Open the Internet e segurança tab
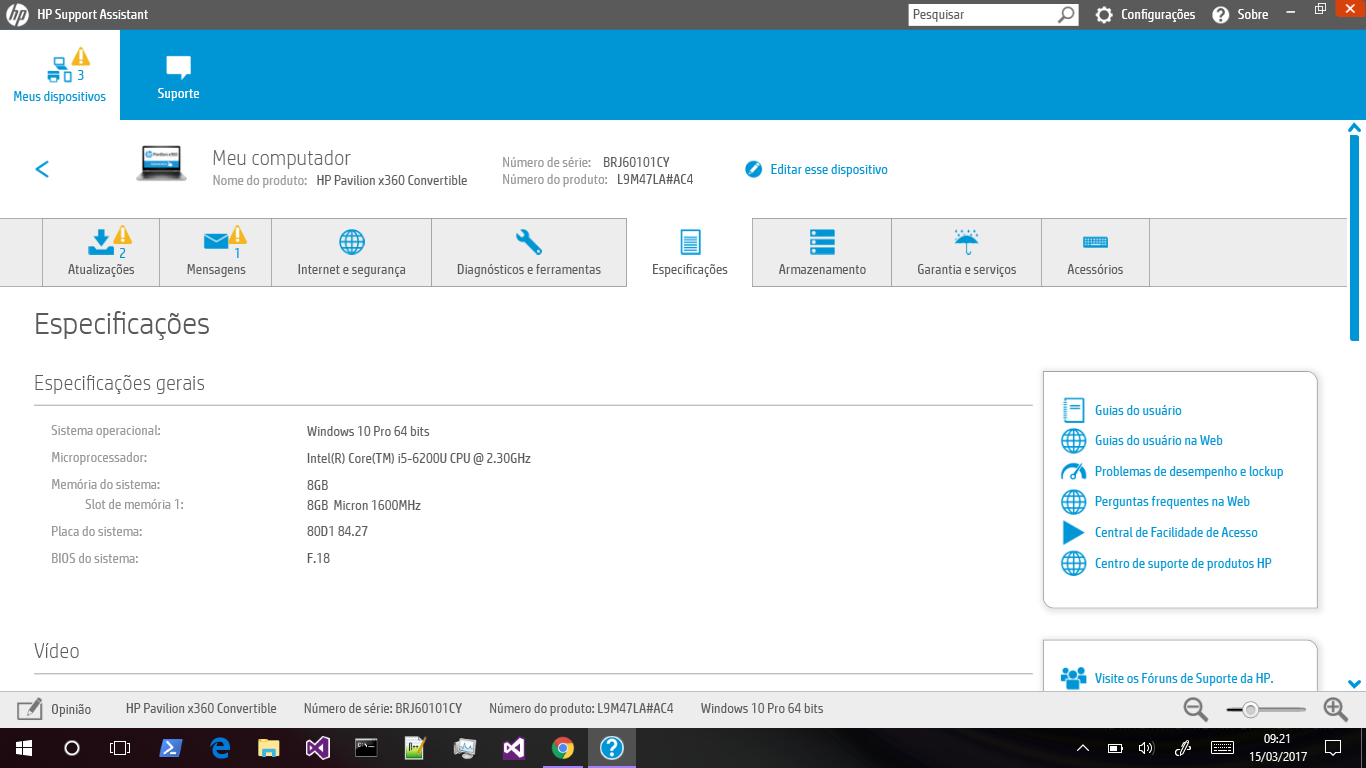The image size is (1366, 768). coord(351,252)
